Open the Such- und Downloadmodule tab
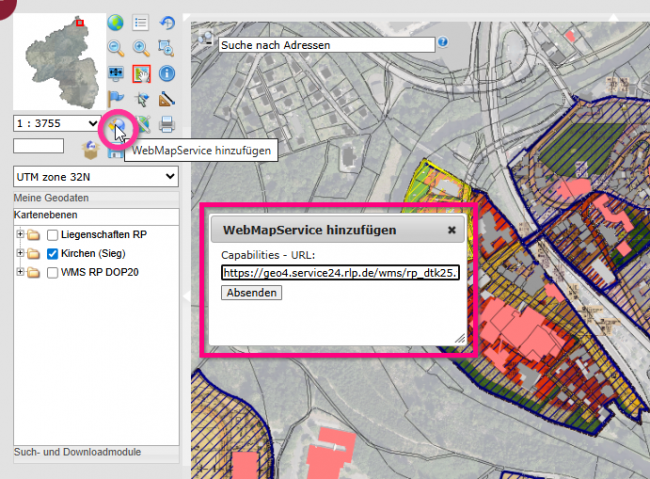This screenshot has height=479, width=650. (x=77, y=452)
